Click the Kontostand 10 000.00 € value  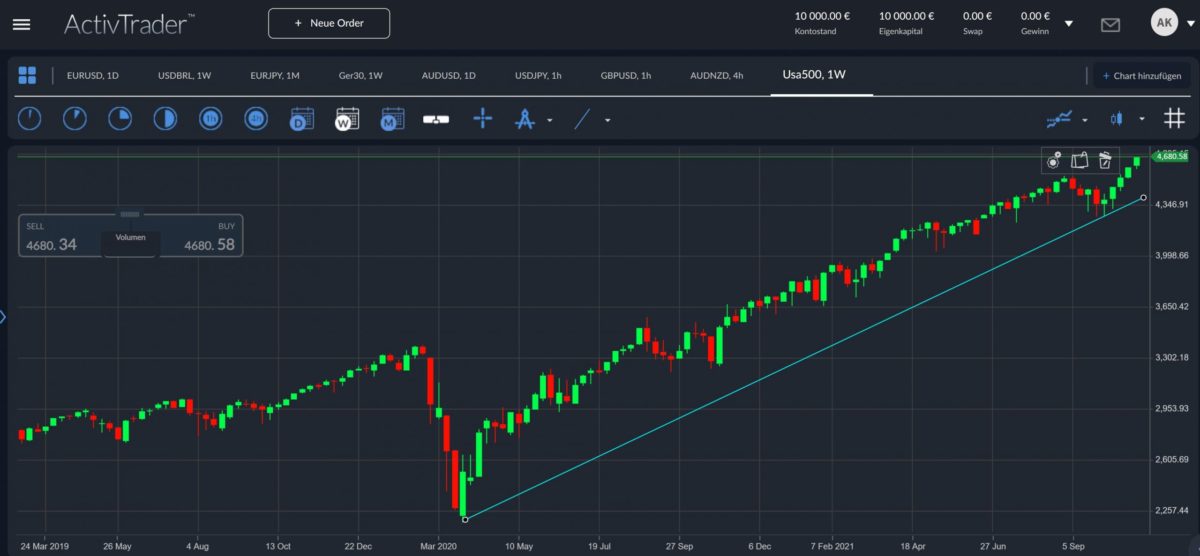pos(822,16)
